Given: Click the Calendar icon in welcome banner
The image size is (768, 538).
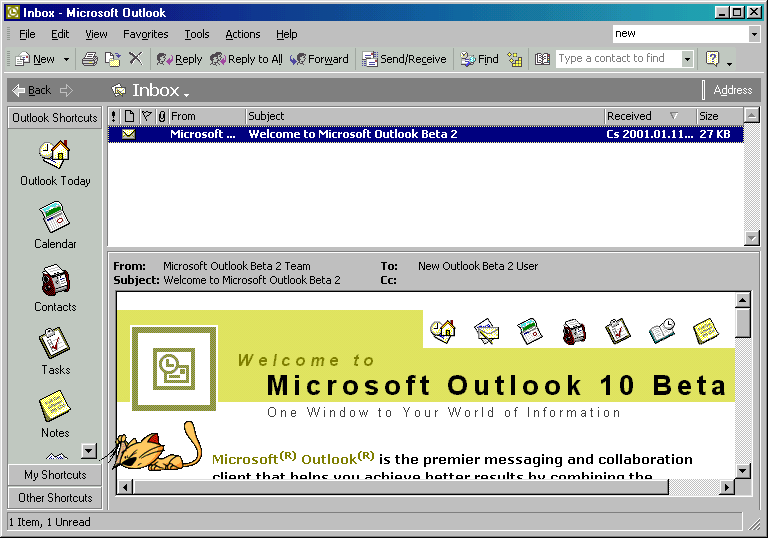Looking at the screenshot, I should [x=530, y=331].
